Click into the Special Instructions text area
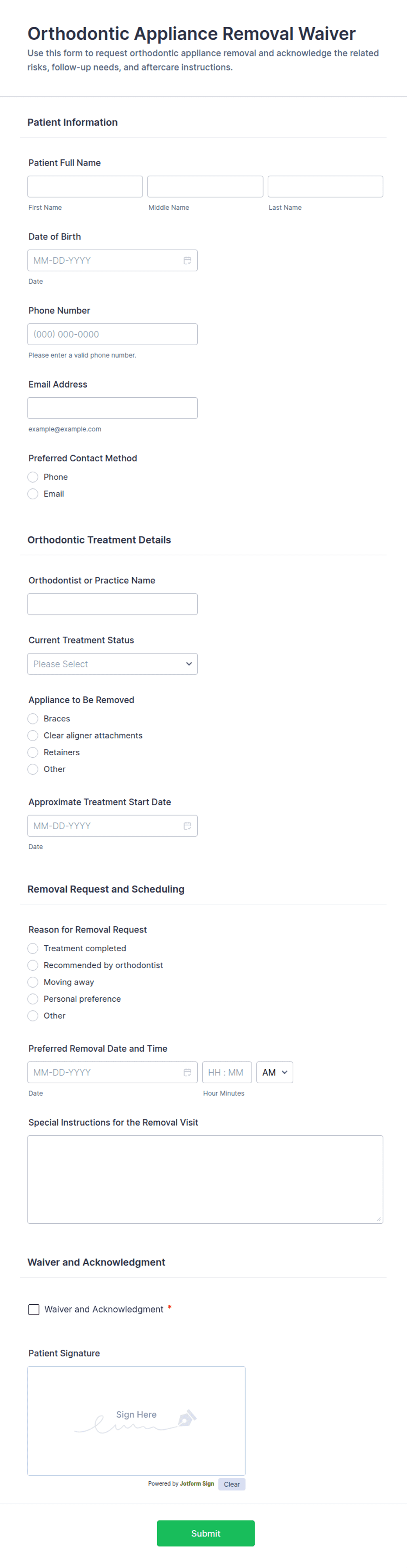Viewport: 407px width, 1568px height. [205, 1179]
